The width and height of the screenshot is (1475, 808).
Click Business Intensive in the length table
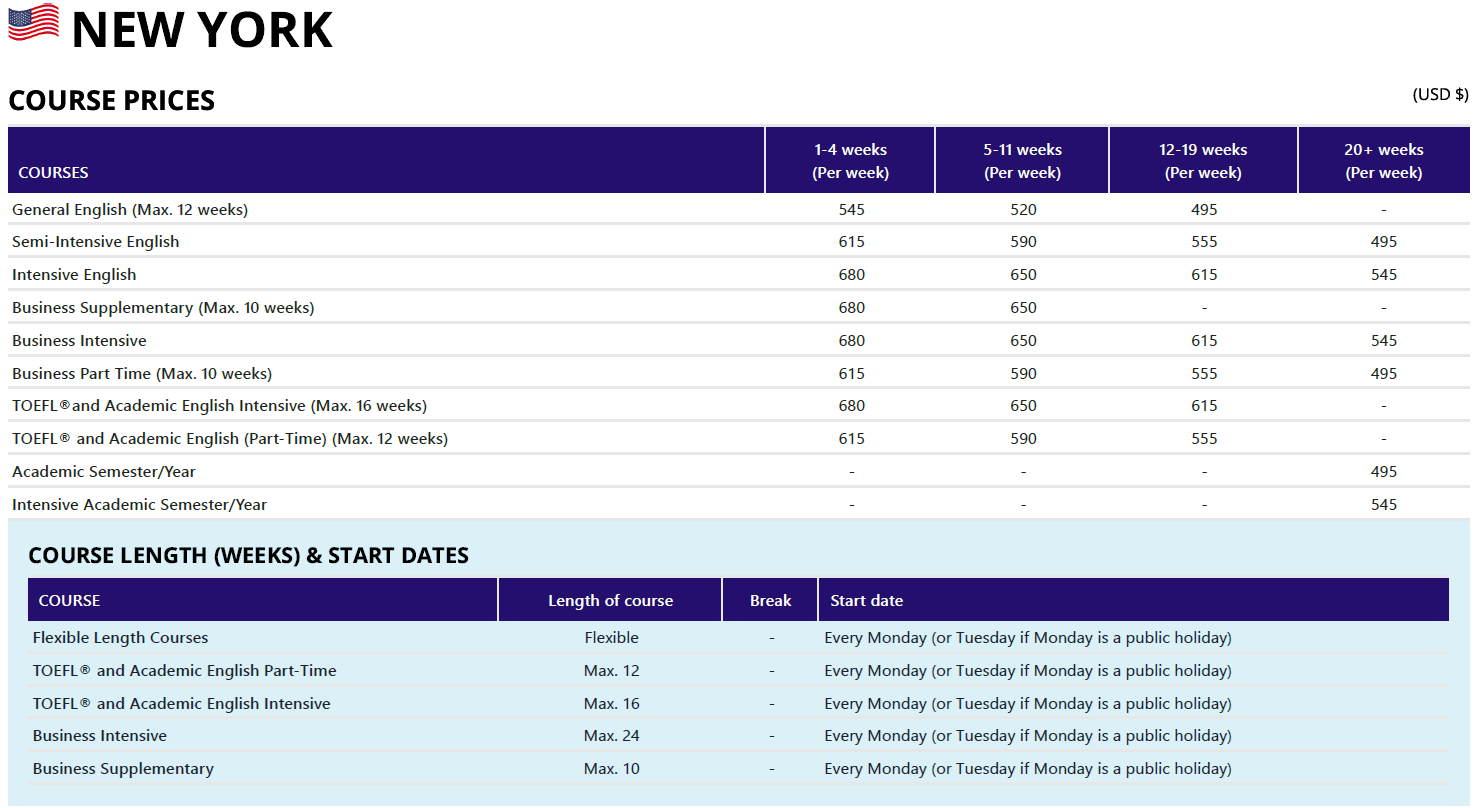tap(99, 735)
